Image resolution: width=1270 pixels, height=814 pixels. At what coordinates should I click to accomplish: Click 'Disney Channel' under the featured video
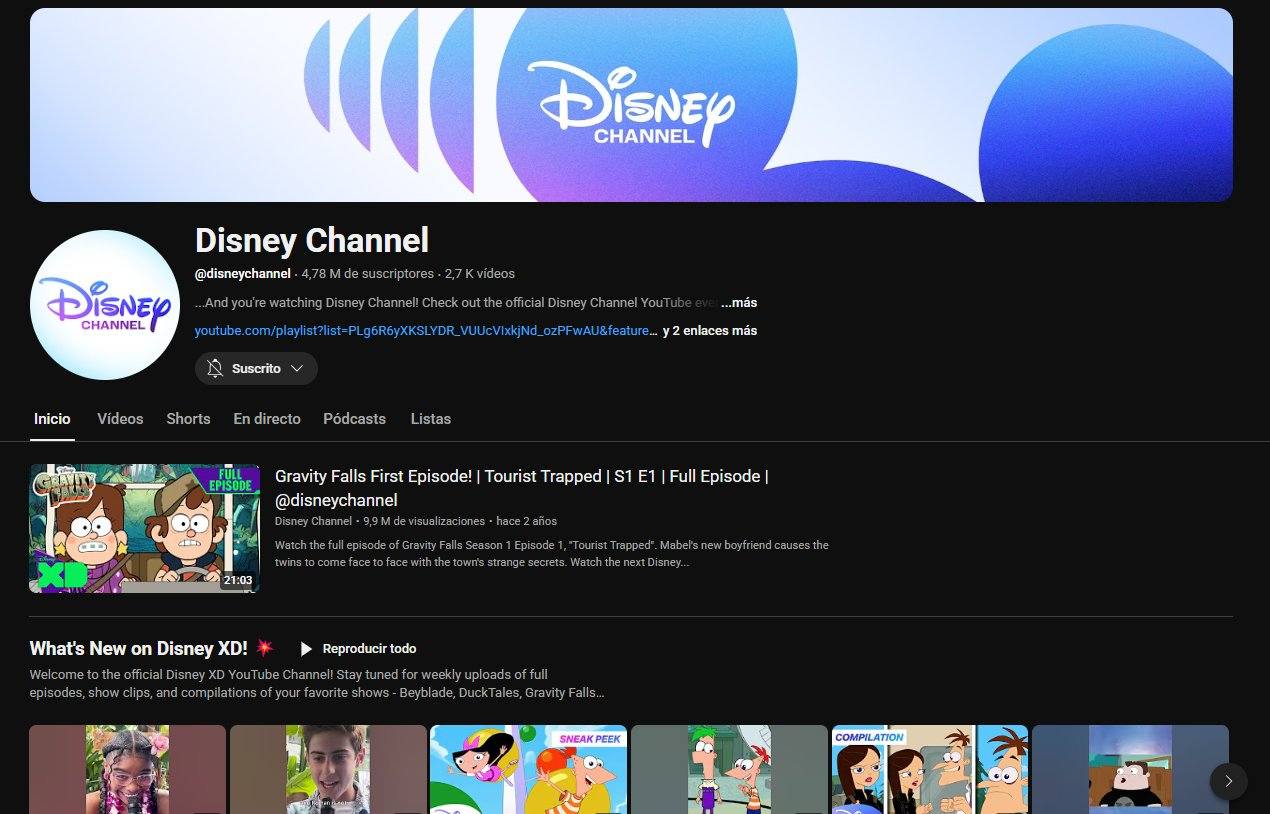[313, 521]
